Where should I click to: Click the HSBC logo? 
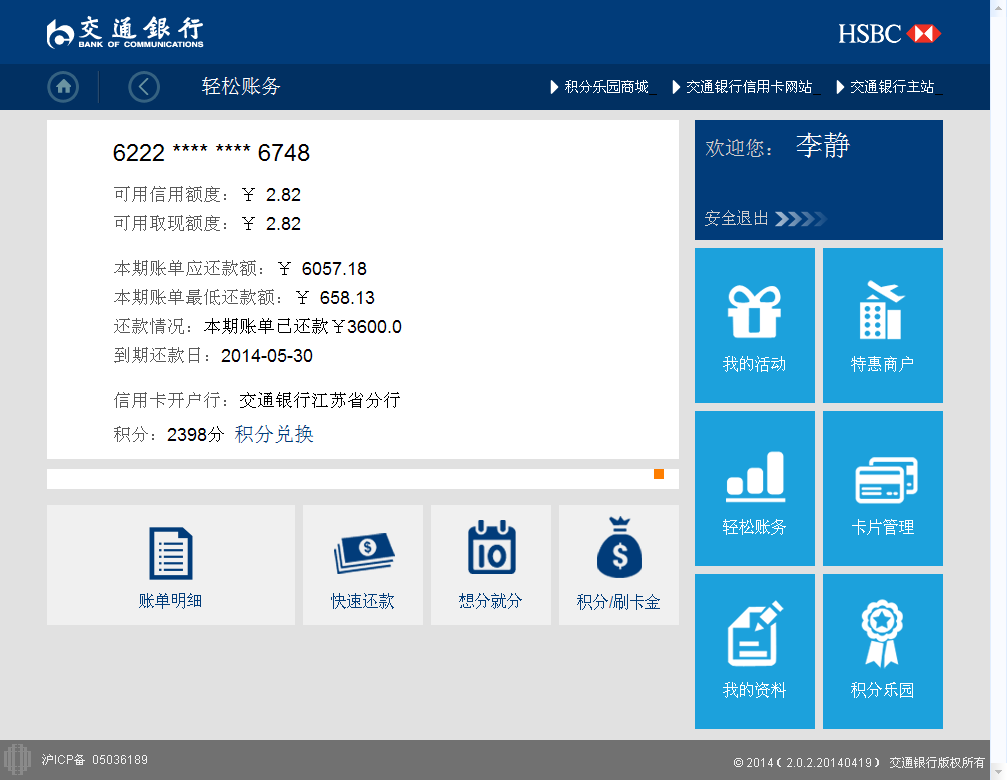pos(889,33)
